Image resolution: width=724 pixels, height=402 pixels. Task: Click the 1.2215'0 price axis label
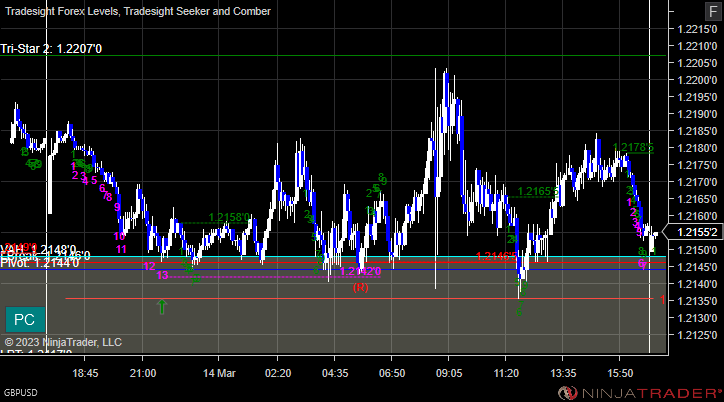pyautogui.click(x=697, y=29)
